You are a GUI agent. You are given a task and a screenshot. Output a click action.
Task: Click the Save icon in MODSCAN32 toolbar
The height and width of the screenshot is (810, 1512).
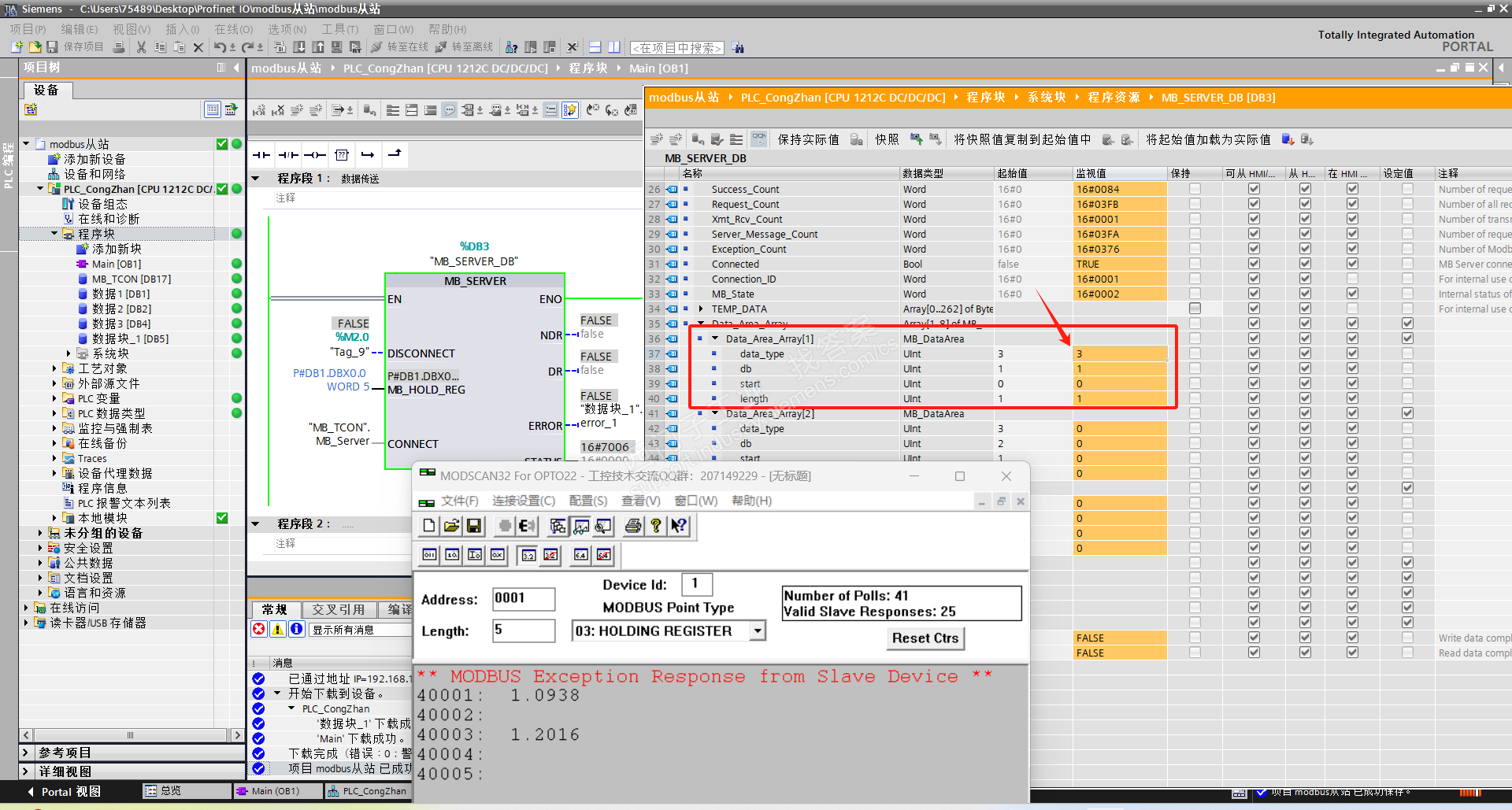point(474,526)
